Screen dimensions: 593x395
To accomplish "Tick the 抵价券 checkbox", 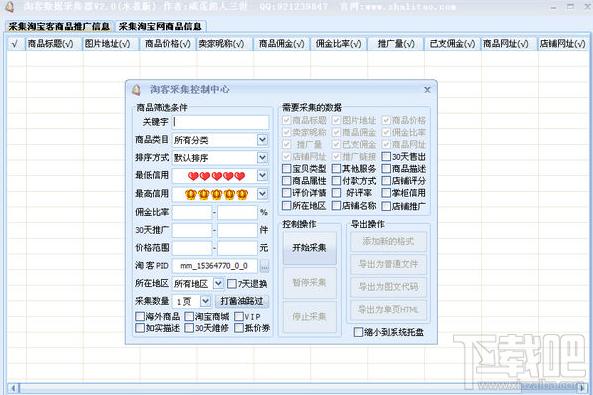I will click(238, 328).
